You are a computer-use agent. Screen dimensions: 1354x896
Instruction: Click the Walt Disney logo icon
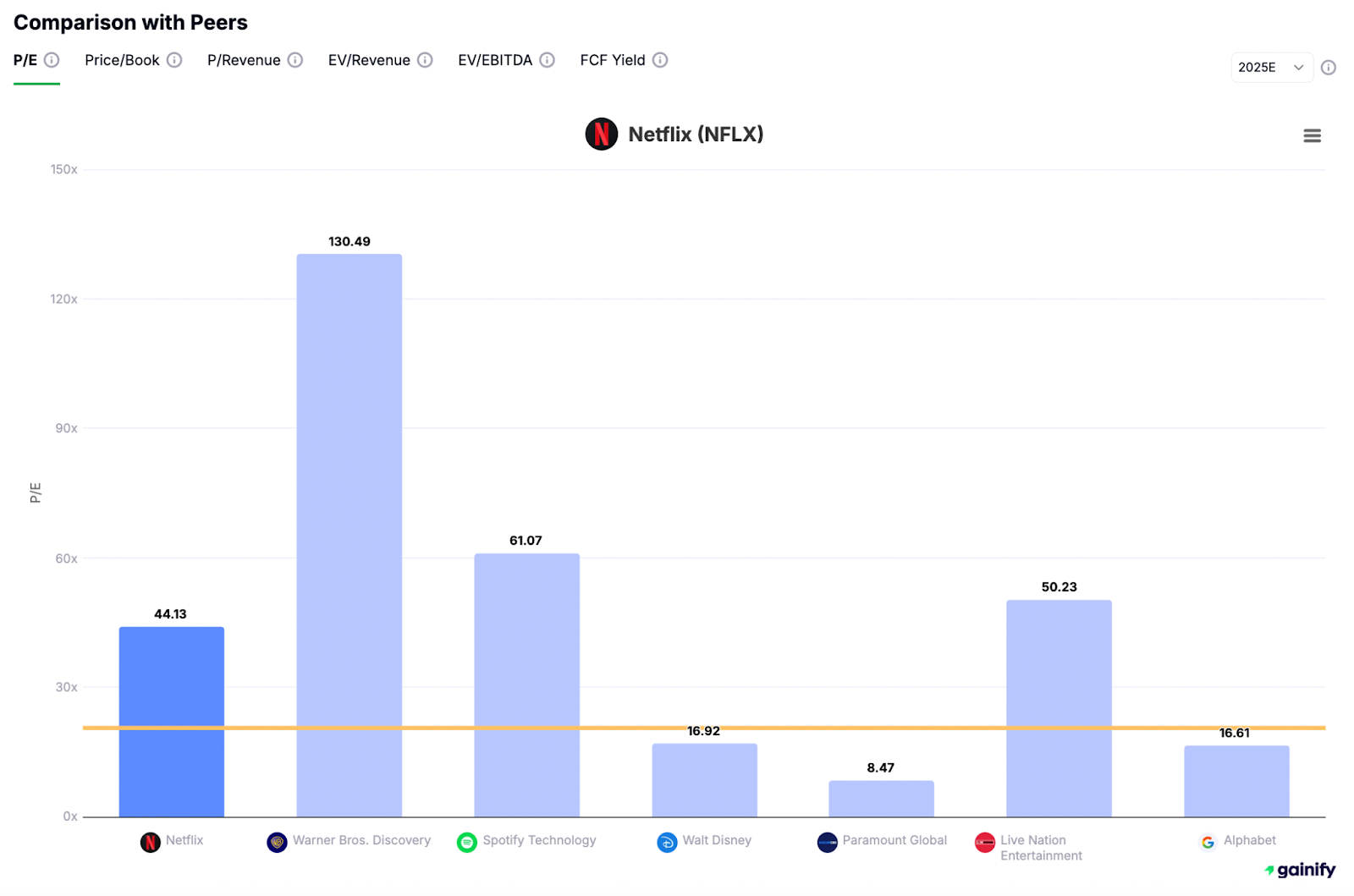point(667,842)
